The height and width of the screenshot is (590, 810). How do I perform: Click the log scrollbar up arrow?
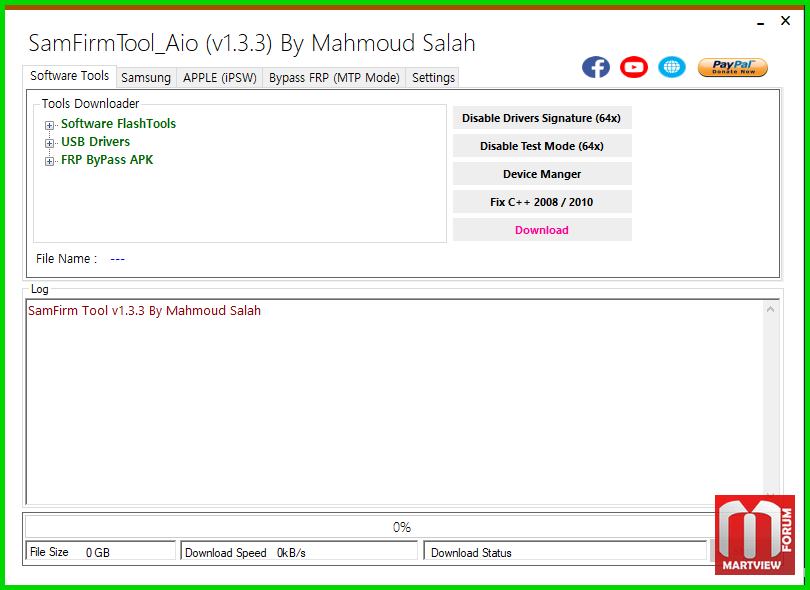point(770,309)
